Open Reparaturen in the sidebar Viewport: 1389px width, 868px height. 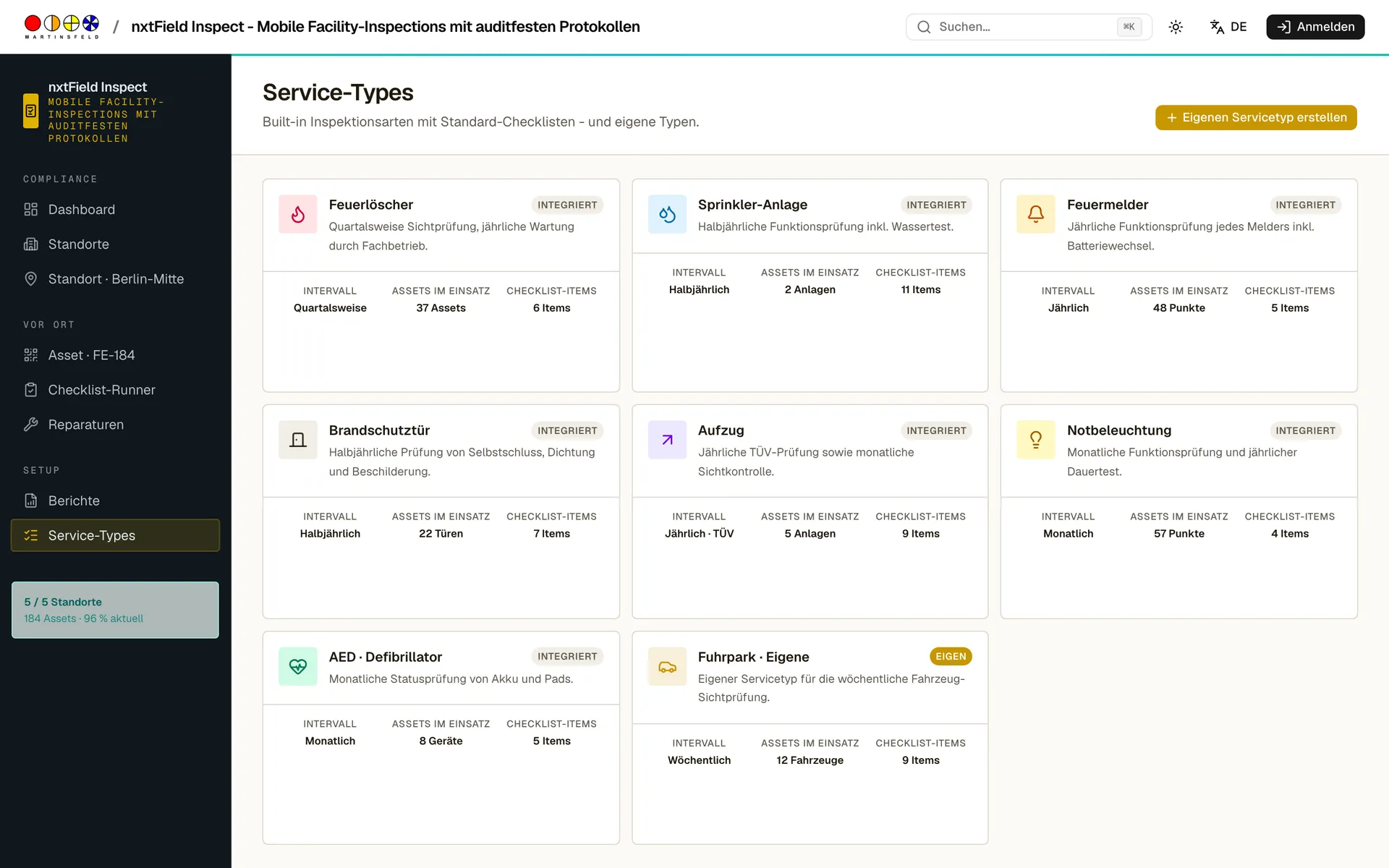pyautogui.click(x=115, y=425)
